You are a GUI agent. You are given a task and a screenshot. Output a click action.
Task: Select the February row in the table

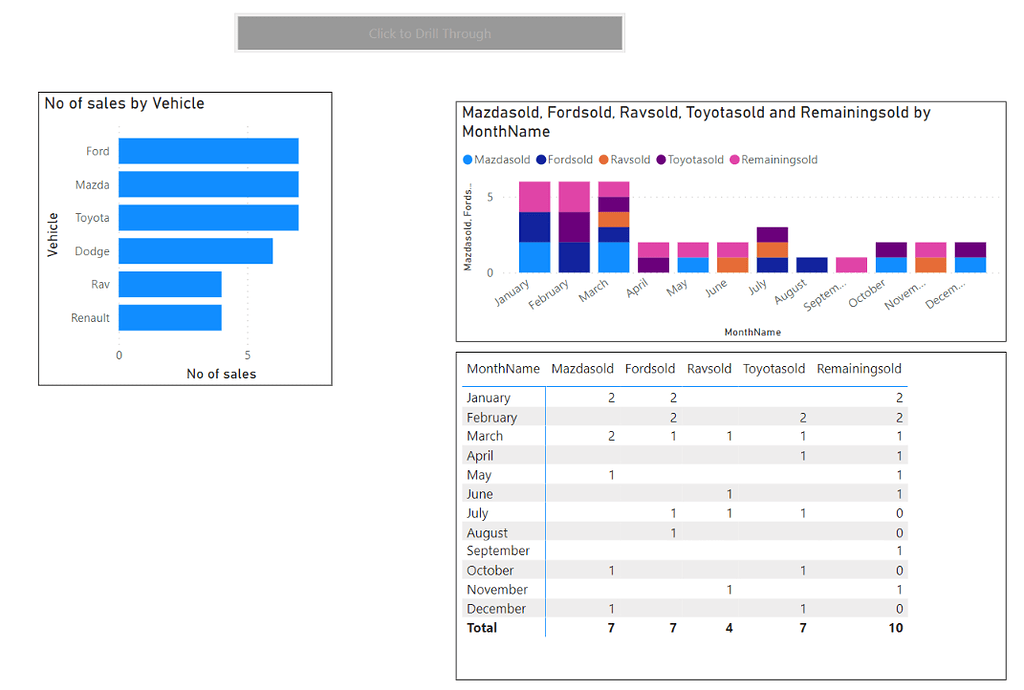click(492, 417)
